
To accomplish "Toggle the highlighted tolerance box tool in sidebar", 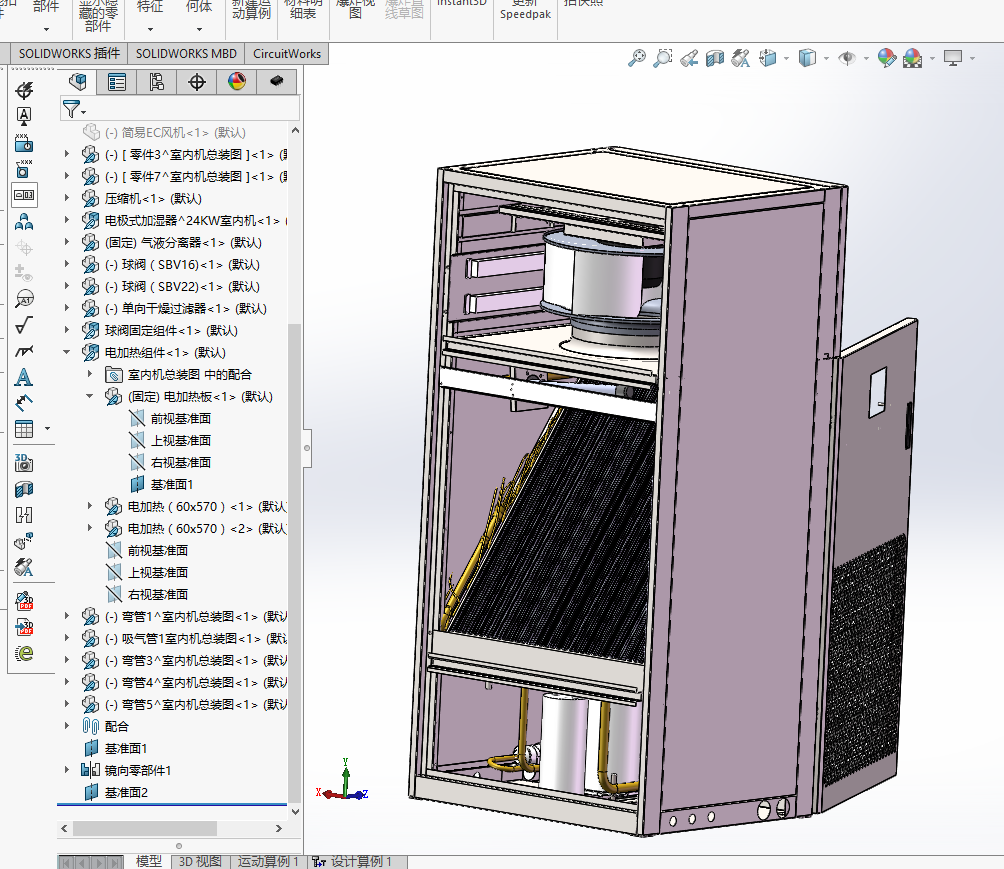I will [x=24, y=194].
